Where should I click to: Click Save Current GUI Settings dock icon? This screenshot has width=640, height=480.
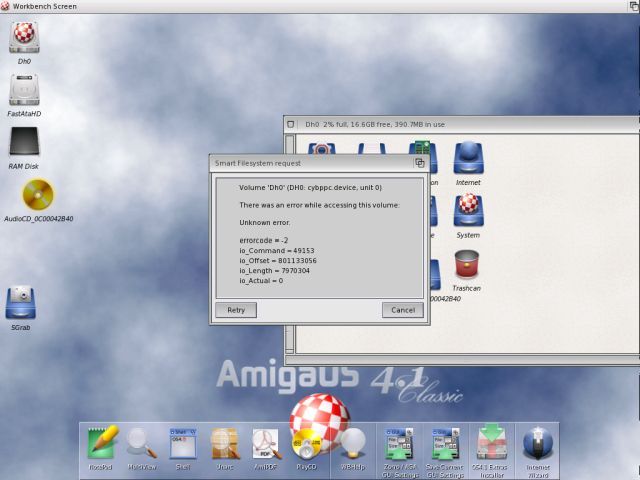point(444,444)
